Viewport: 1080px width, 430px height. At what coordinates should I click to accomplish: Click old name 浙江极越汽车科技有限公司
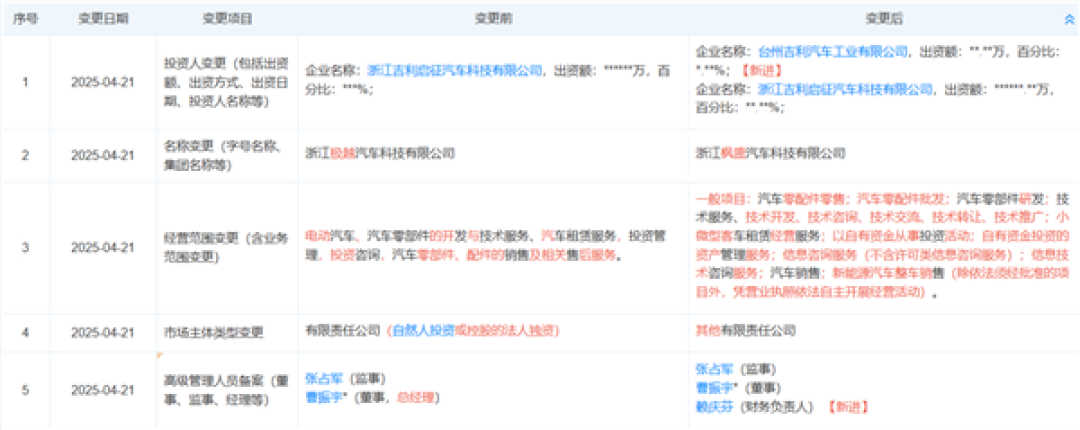click(380, 153)
